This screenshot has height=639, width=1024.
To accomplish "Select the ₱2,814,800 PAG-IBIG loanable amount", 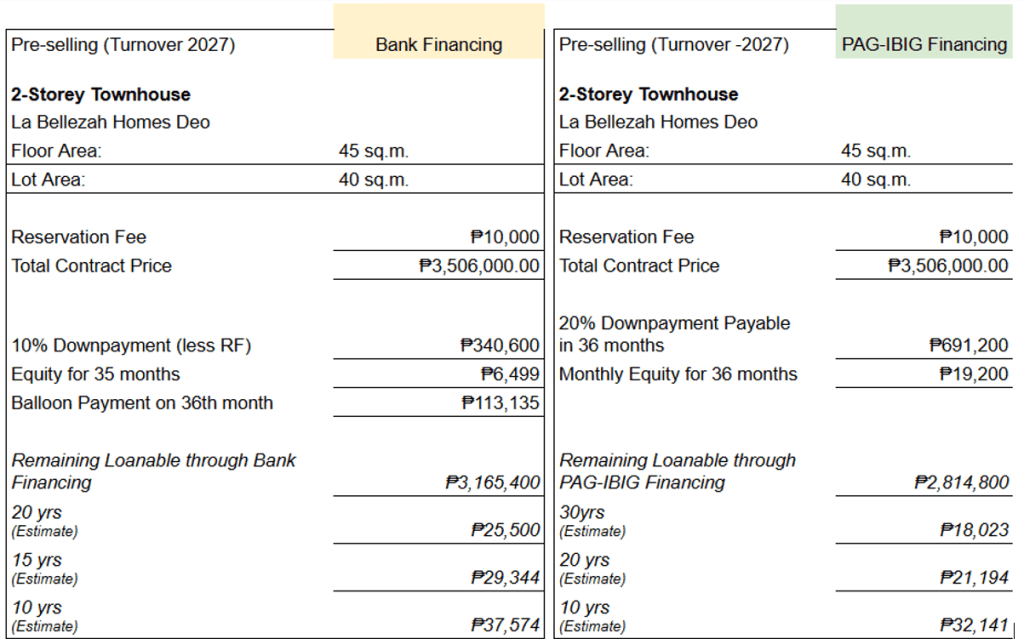I will click(961, 483).
